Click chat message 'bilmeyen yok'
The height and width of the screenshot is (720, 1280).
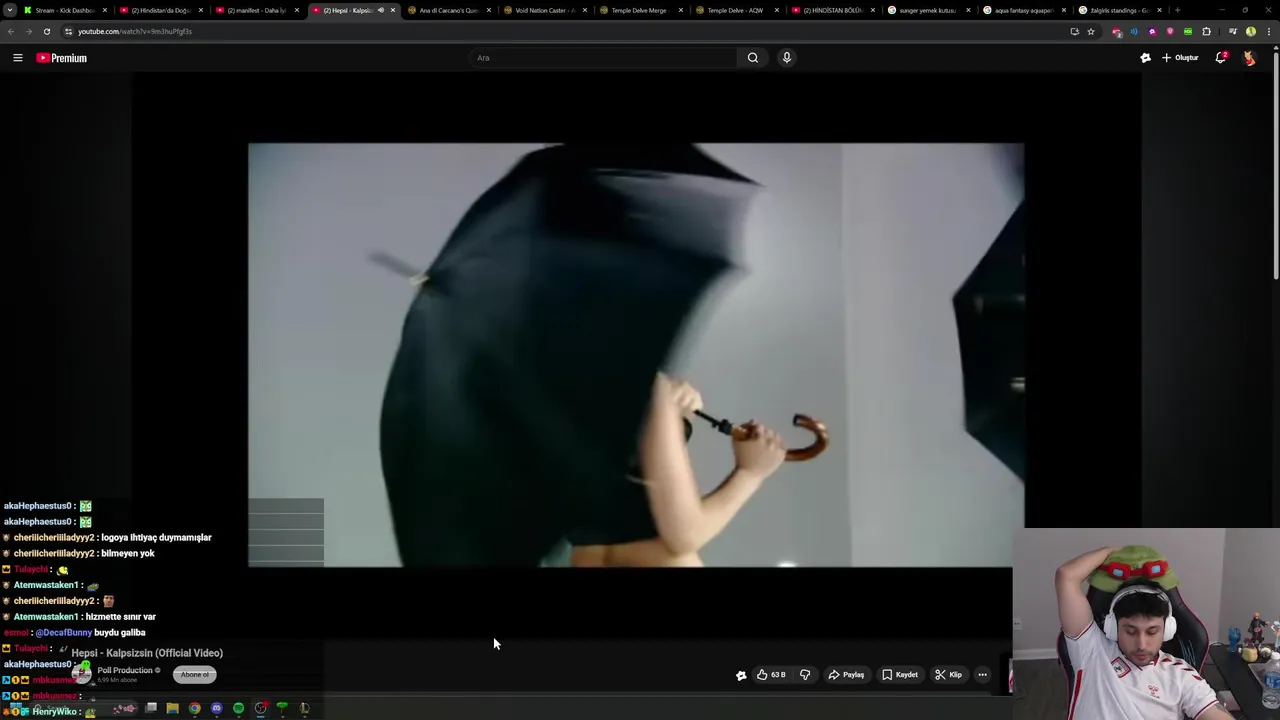click(127, 554)
